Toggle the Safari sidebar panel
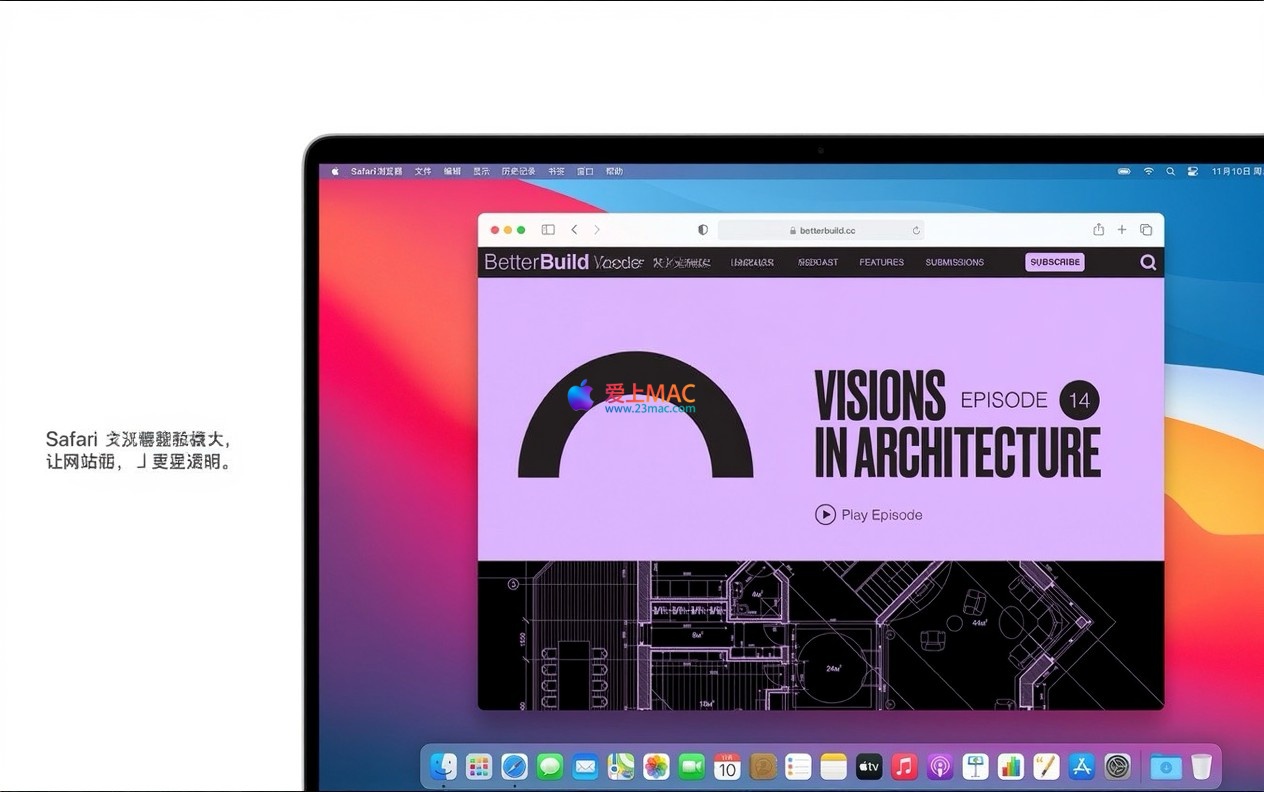1264x792 pixels. [548, 230]
